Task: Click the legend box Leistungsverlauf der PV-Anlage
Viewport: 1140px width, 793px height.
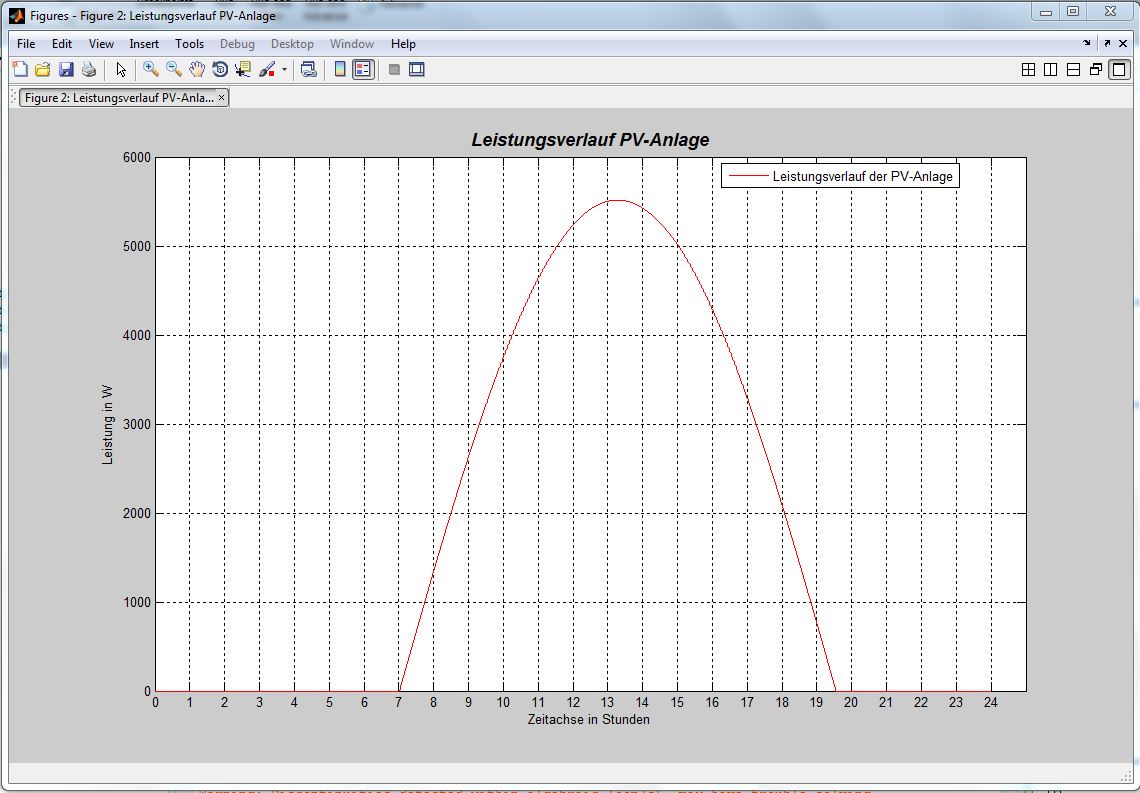Action: (840, 176)
